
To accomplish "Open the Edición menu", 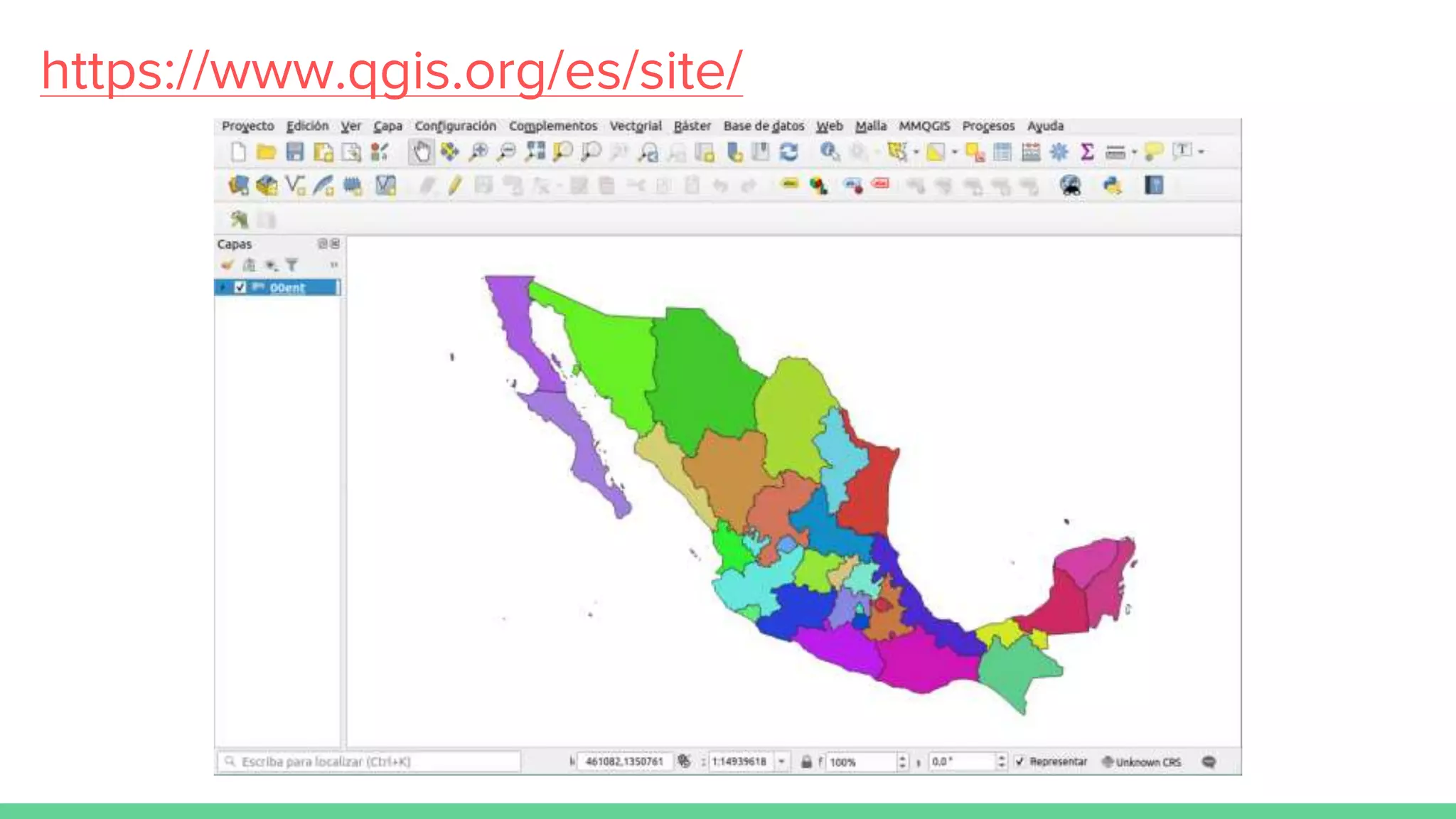I will [307, 126].
